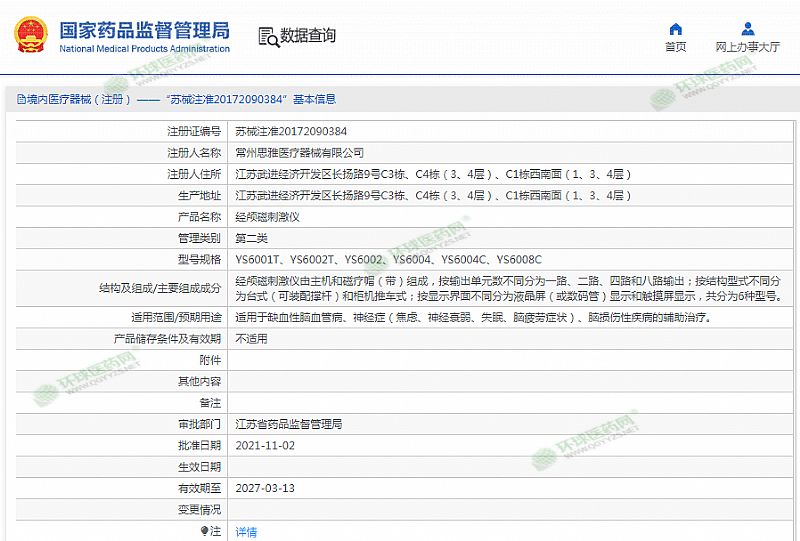Click the product name value 经颅磁刺激仪
The image size is (800, 541).
coord(267,217)
